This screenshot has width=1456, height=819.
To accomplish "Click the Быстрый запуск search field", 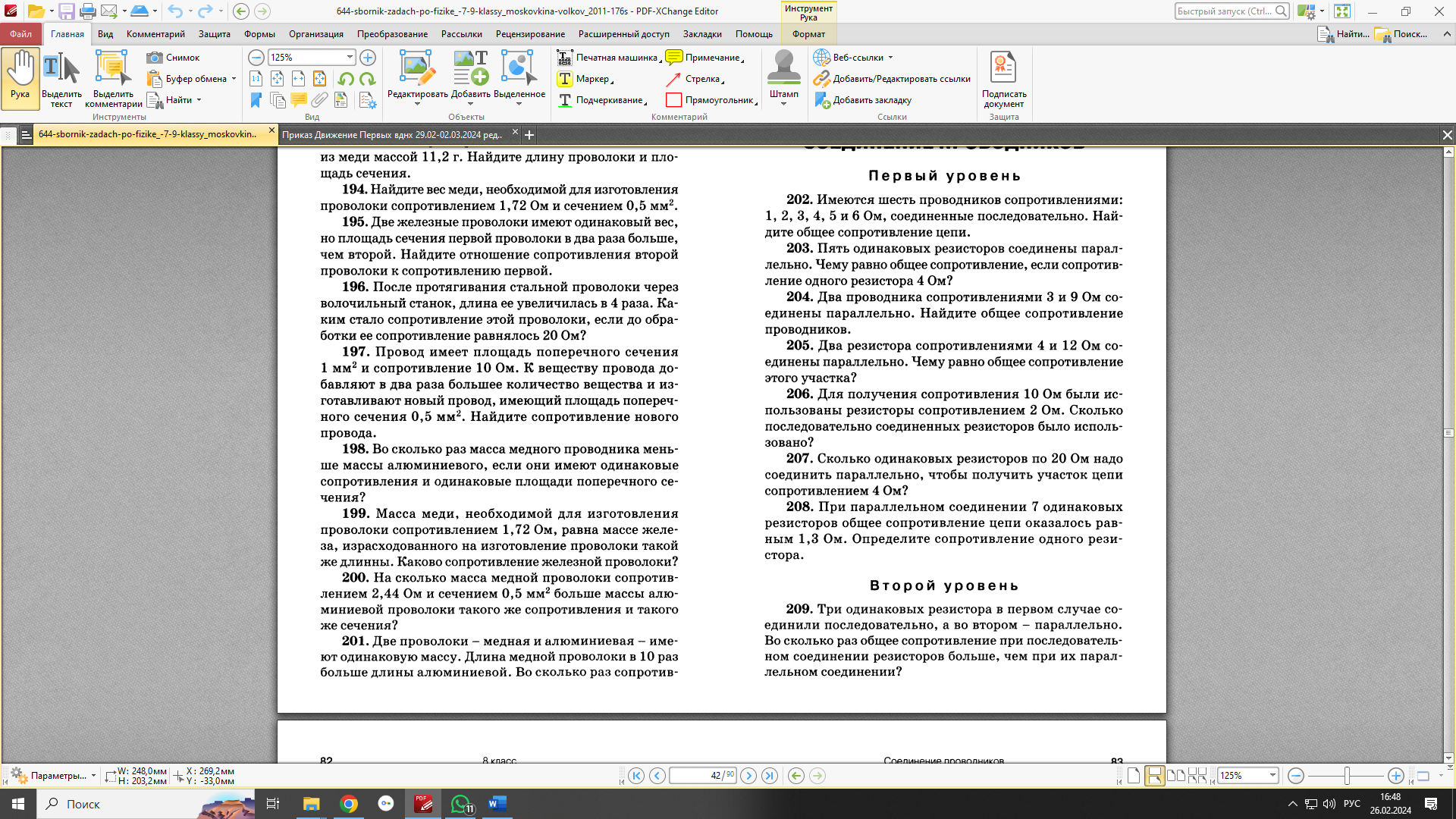I will click(x=1232, y=11).
